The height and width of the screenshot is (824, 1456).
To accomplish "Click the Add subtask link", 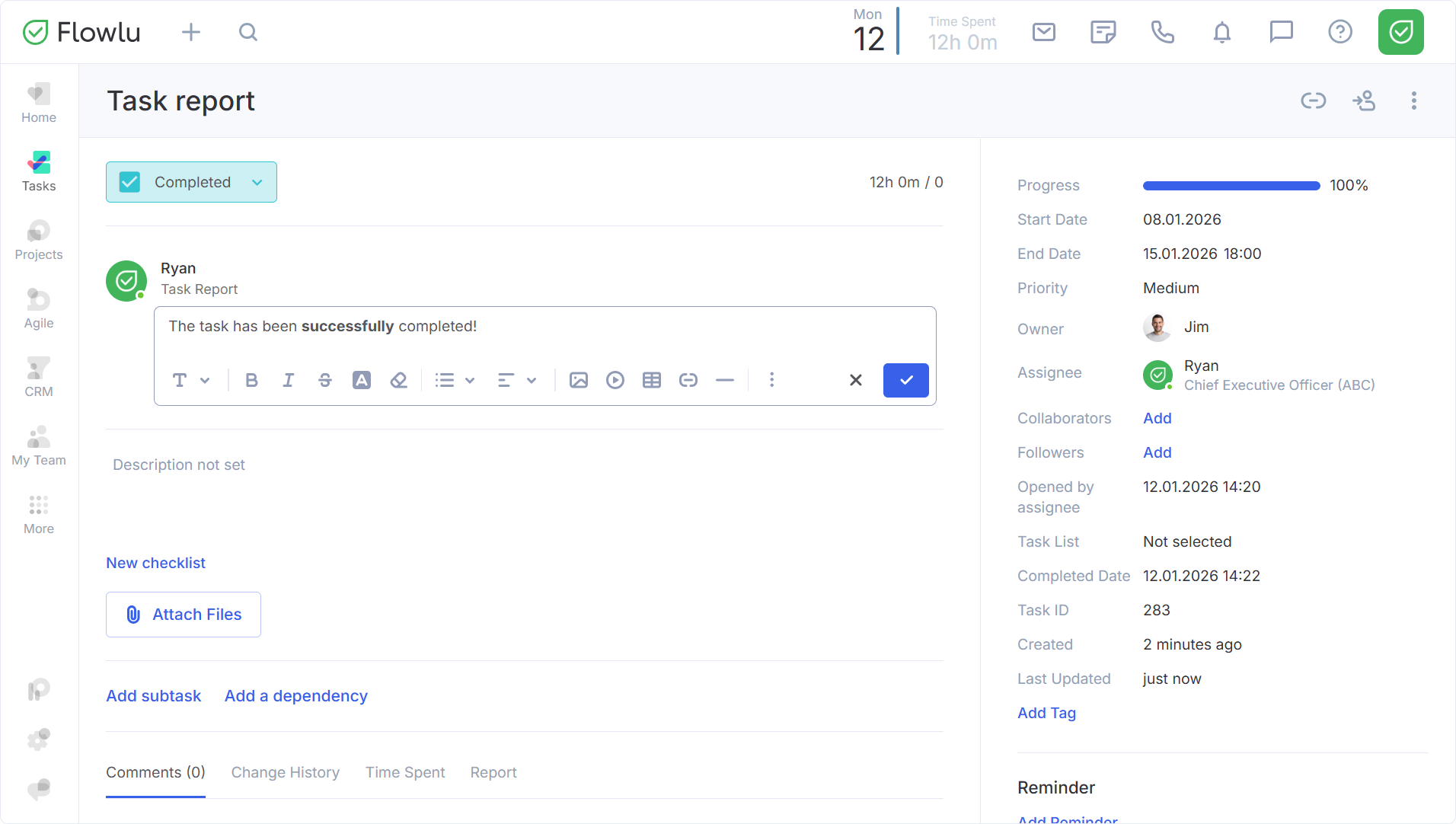I will [x=153, y=696].
